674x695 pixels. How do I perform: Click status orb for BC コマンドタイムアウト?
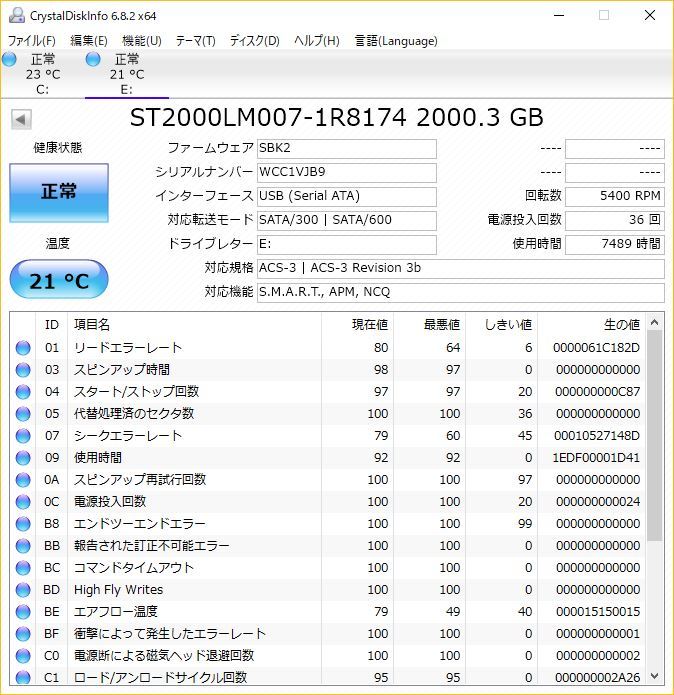coord(23,568)
